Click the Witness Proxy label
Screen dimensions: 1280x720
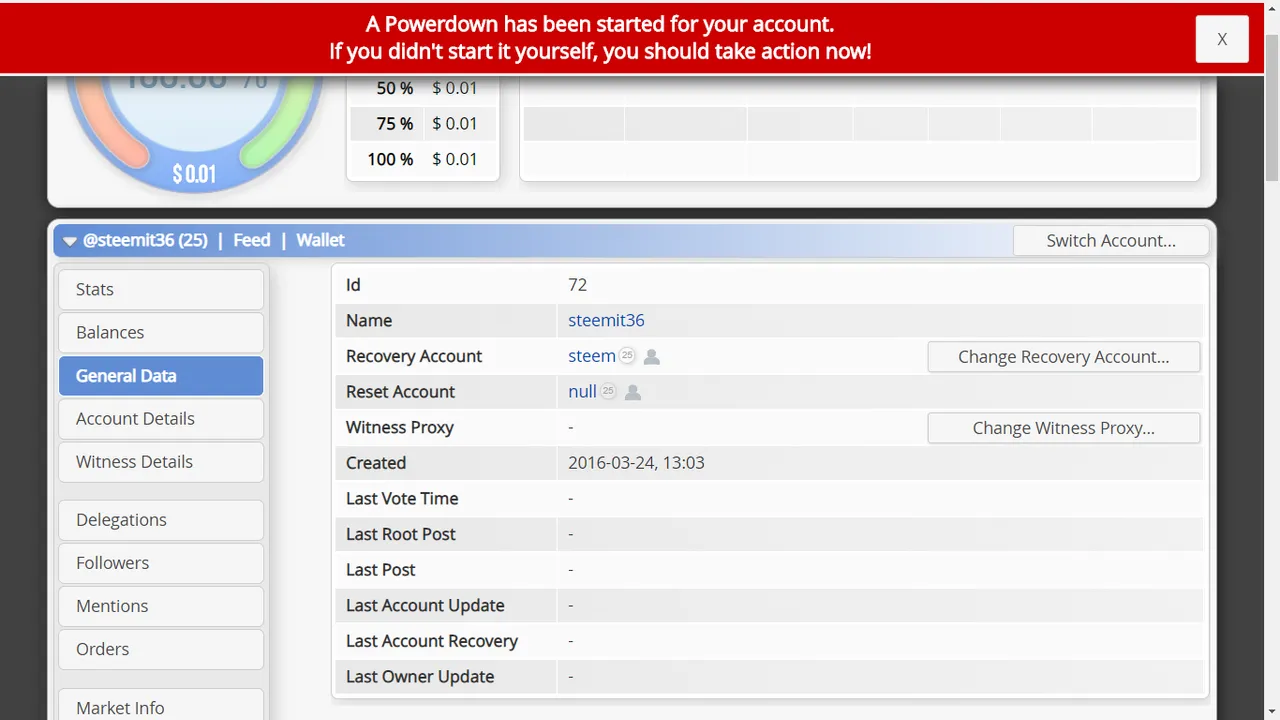400,427
